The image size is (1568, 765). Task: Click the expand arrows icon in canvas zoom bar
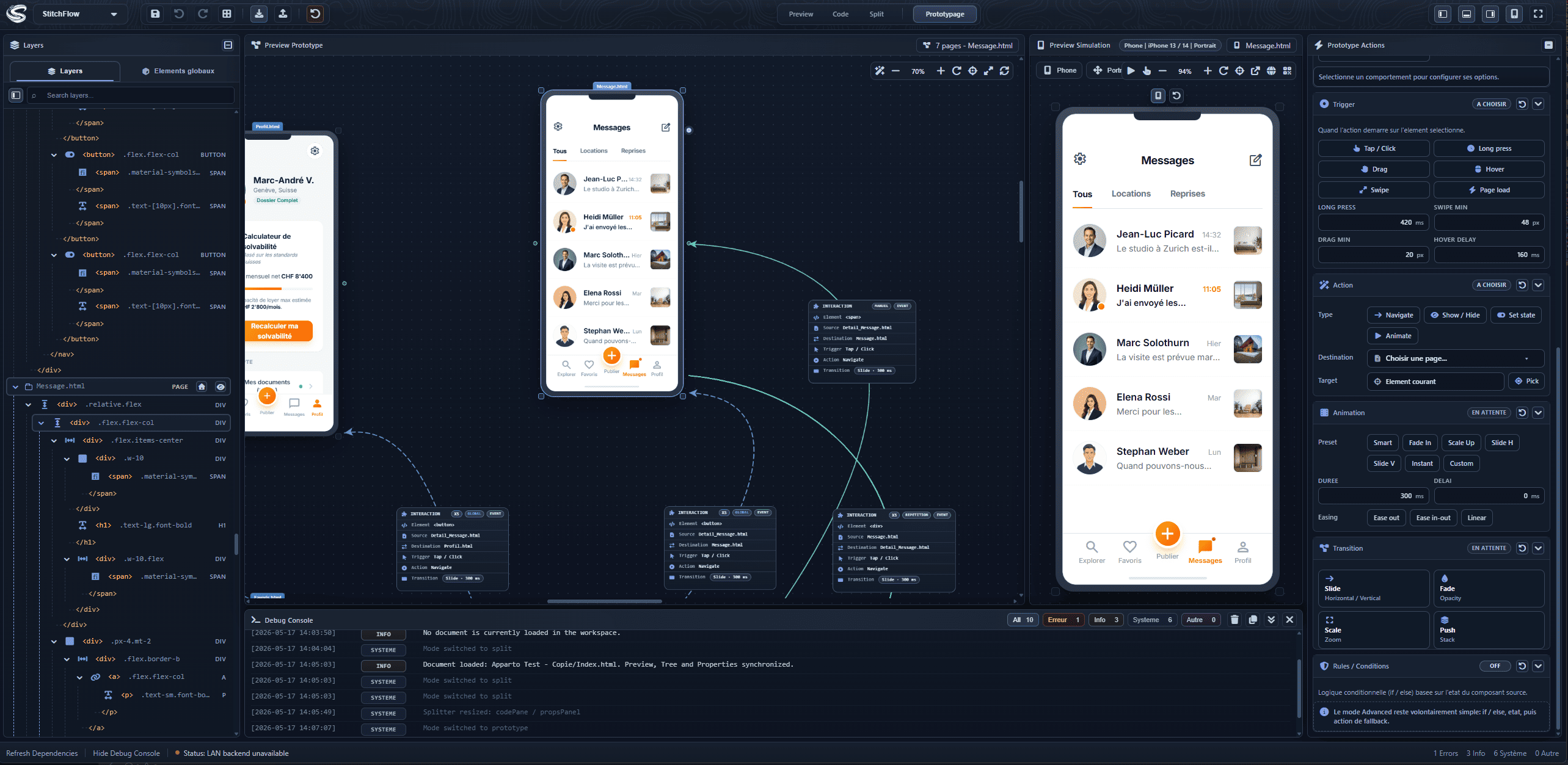988,71
